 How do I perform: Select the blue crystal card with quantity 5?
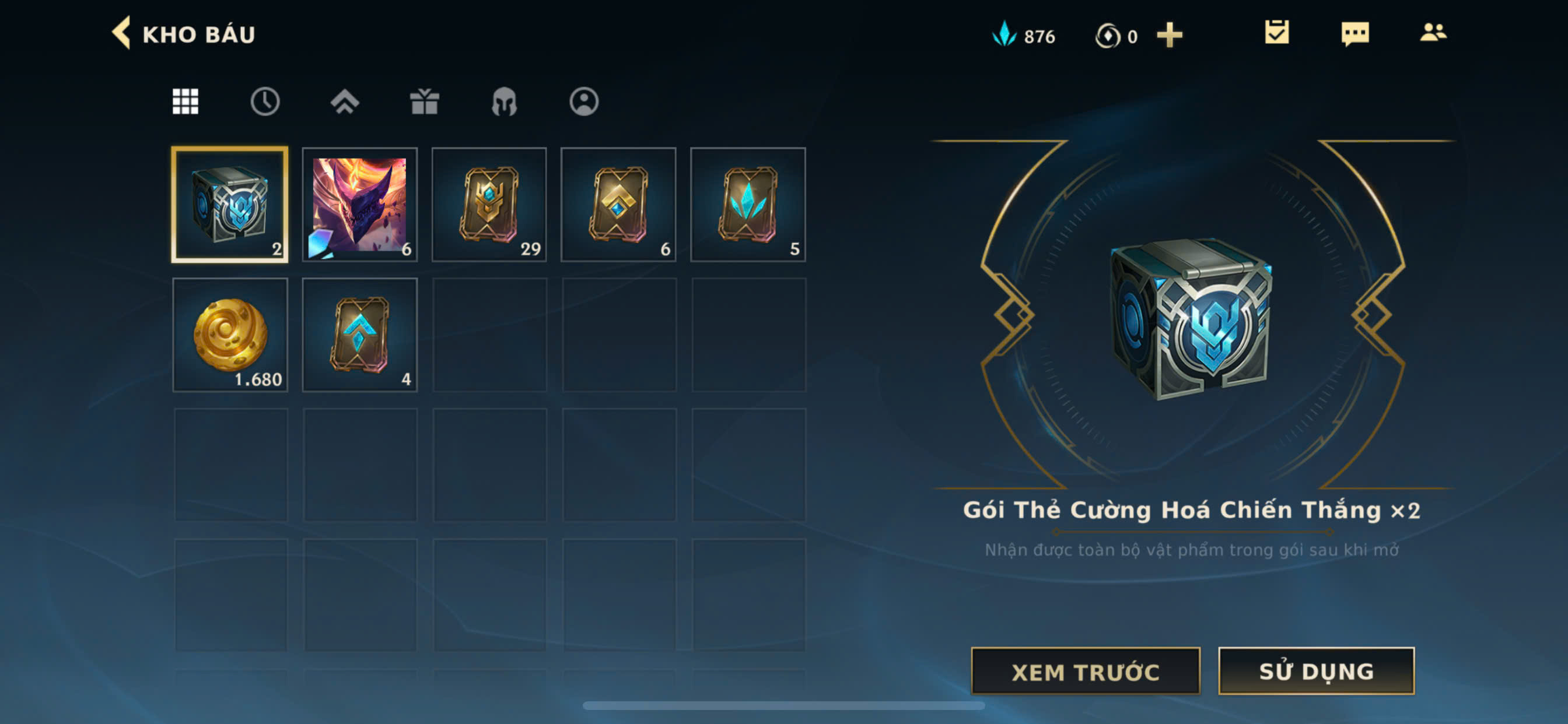tap(748, 205)
